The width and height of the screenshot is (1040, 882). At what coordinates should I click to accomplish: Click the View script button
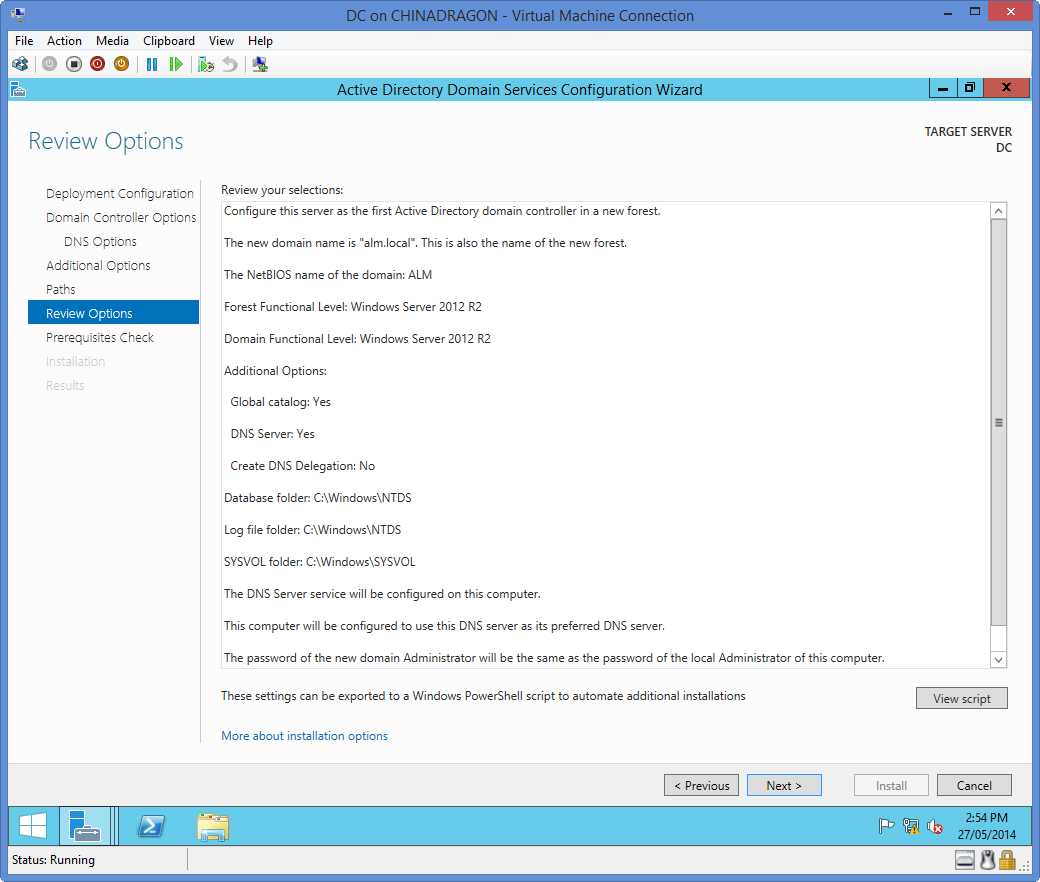pos(961,698)
